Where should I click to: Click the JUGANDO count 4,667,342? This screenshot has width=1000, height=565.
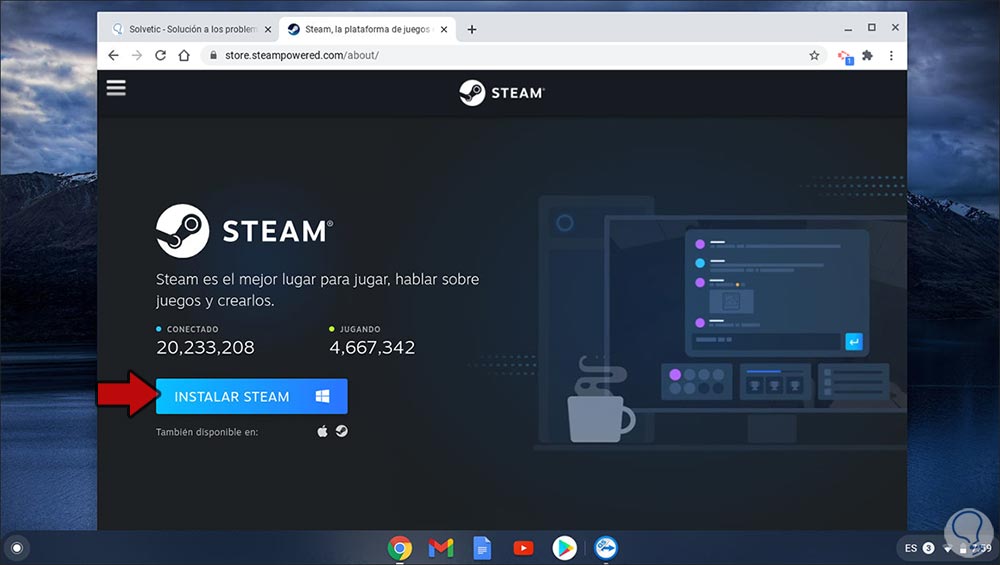pyautogui.click(x=372, y=347)
